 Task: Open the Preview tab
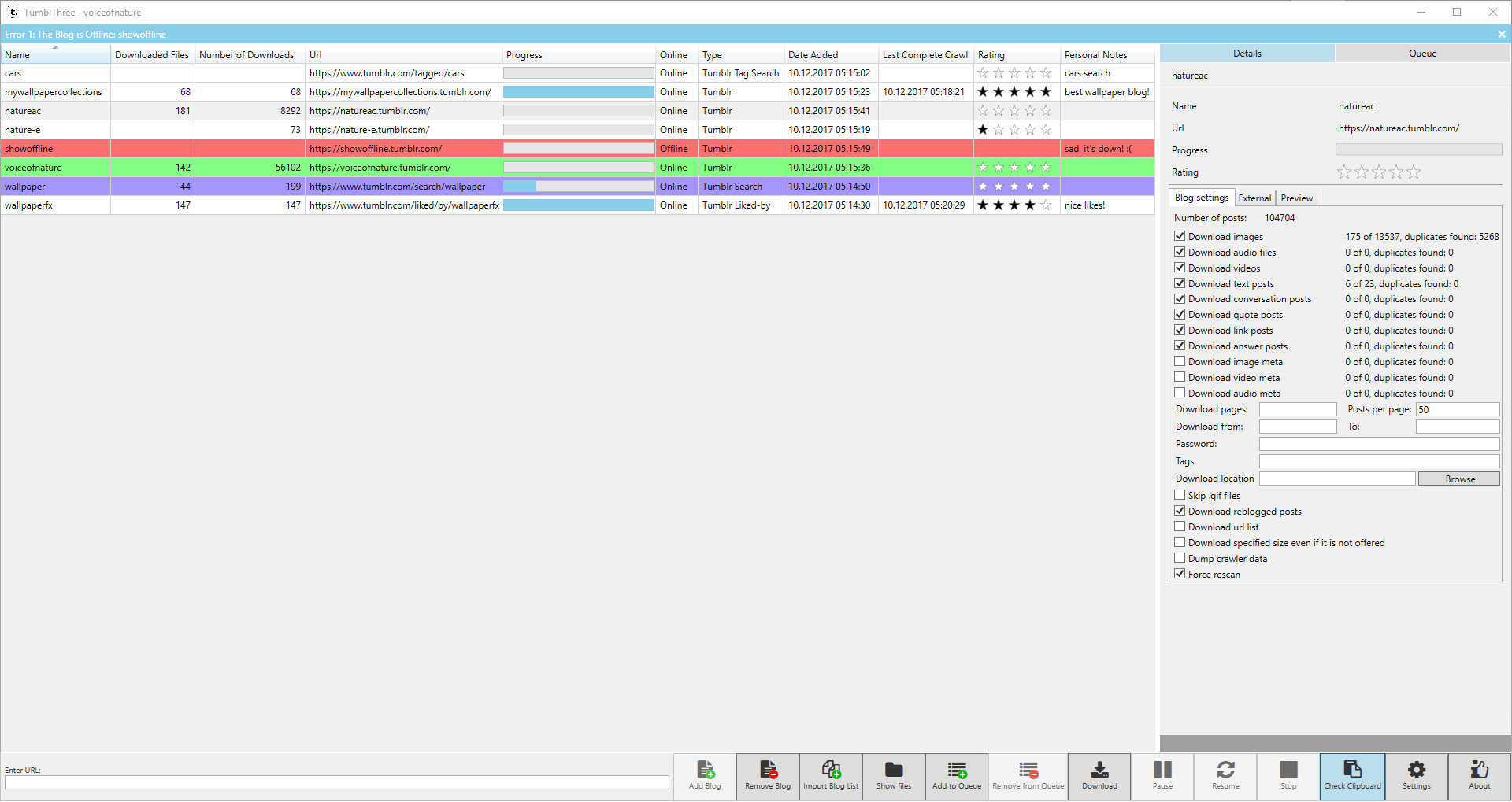click(1296, 198)
